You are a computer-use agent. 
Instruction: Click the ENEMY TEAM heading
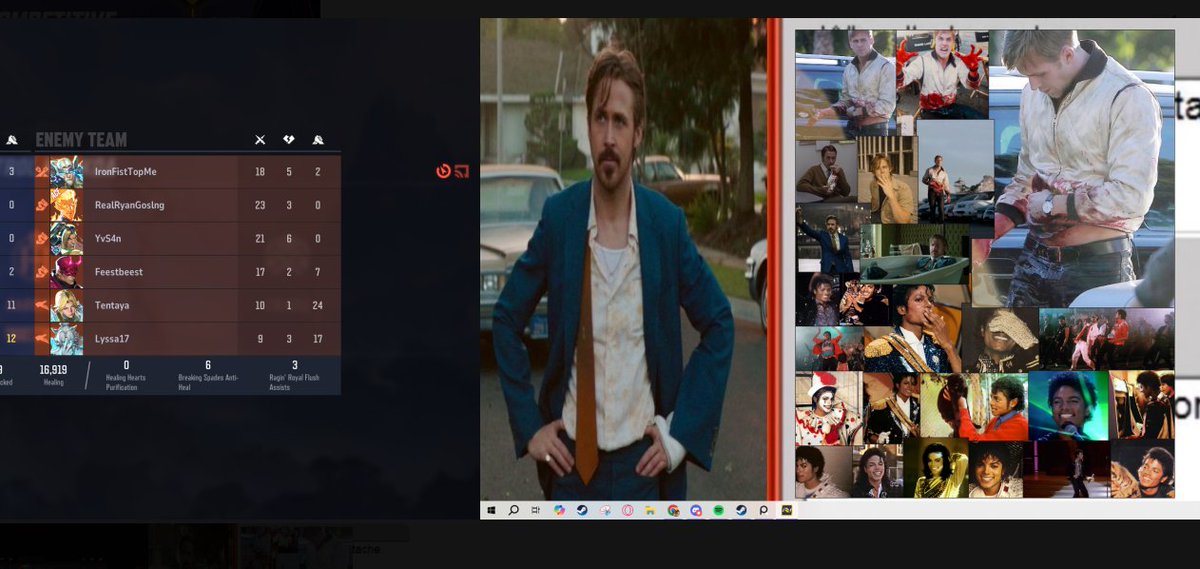point(81,140)
